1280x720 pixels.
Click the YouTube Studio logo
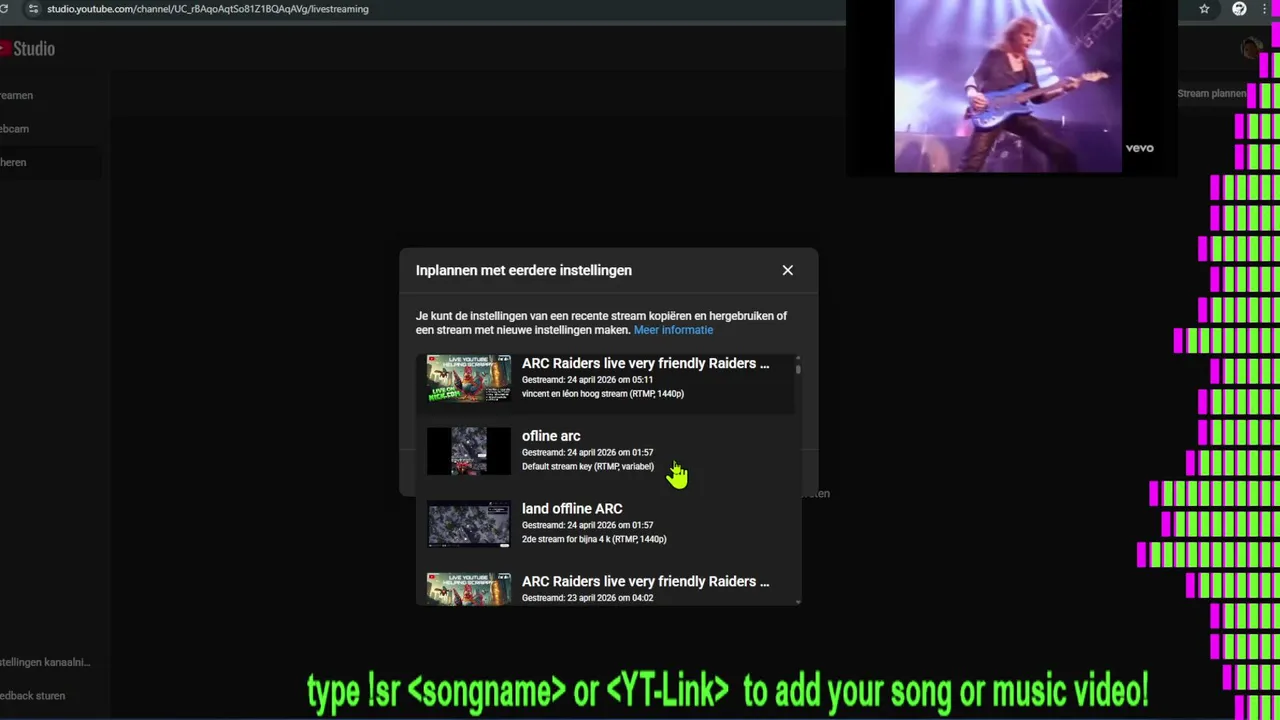pyautogui.click(x=27, y=48)
